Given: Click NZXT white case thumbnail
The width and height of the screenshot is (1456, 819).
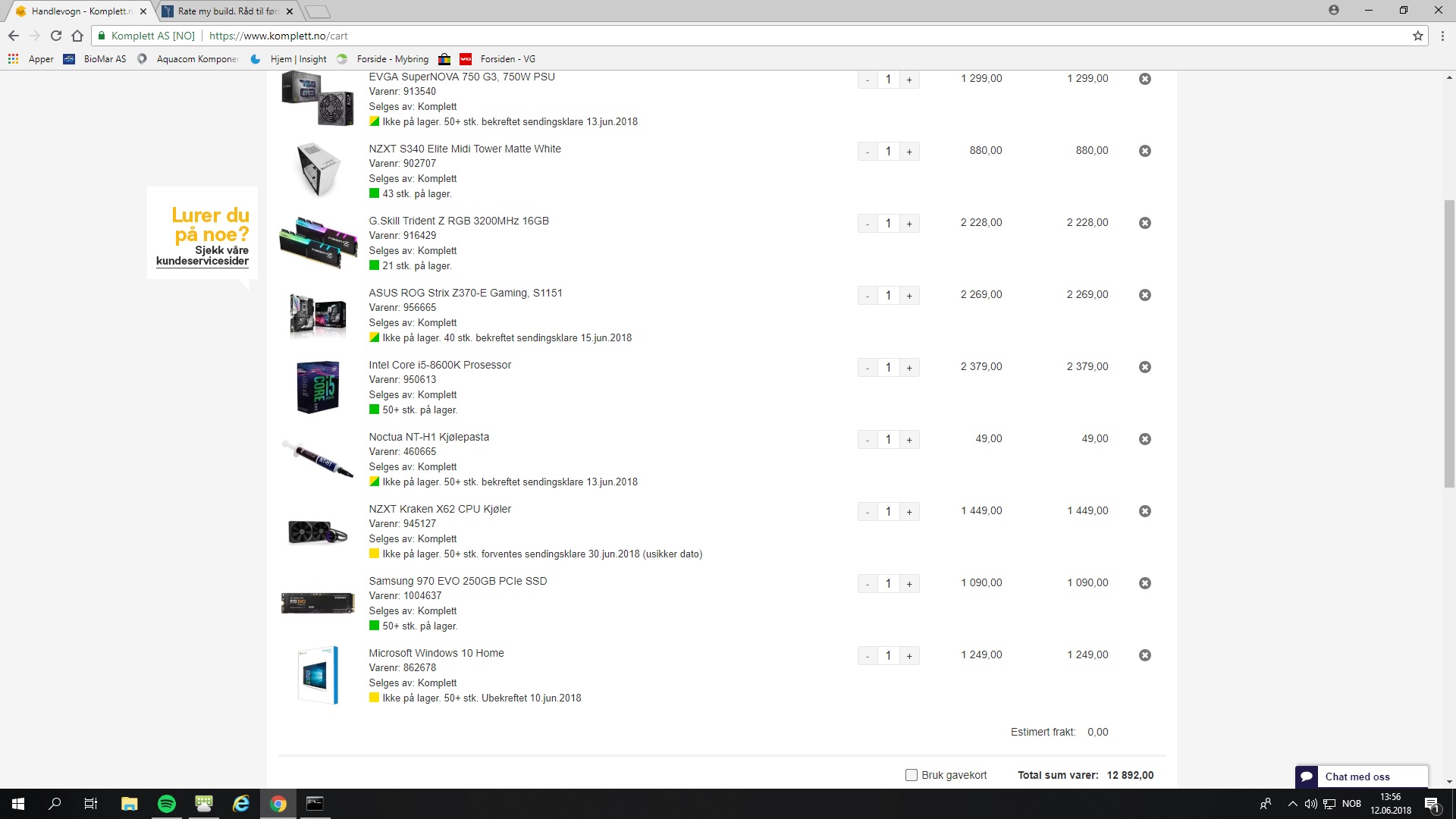Looking at the screenshot, I should [x=318, y=169].
